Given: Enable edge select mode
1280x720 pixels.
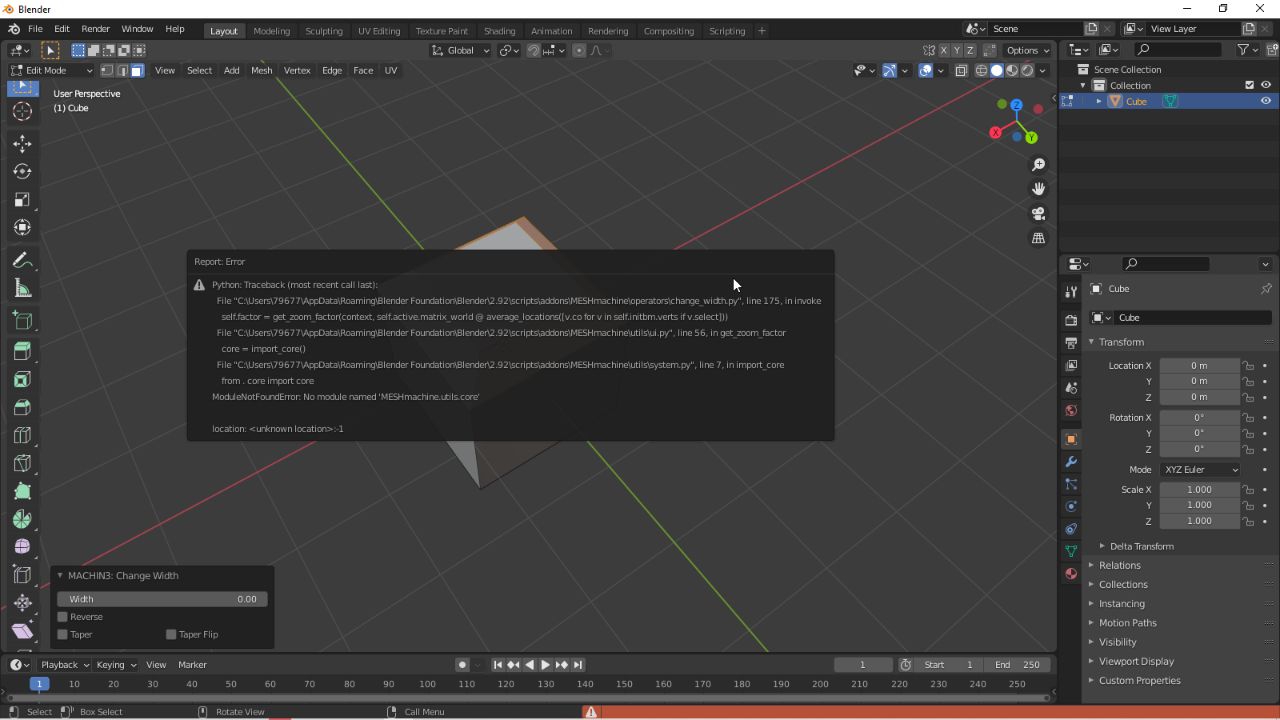Looking at the screenshot, I should click(x=122, y=70).
